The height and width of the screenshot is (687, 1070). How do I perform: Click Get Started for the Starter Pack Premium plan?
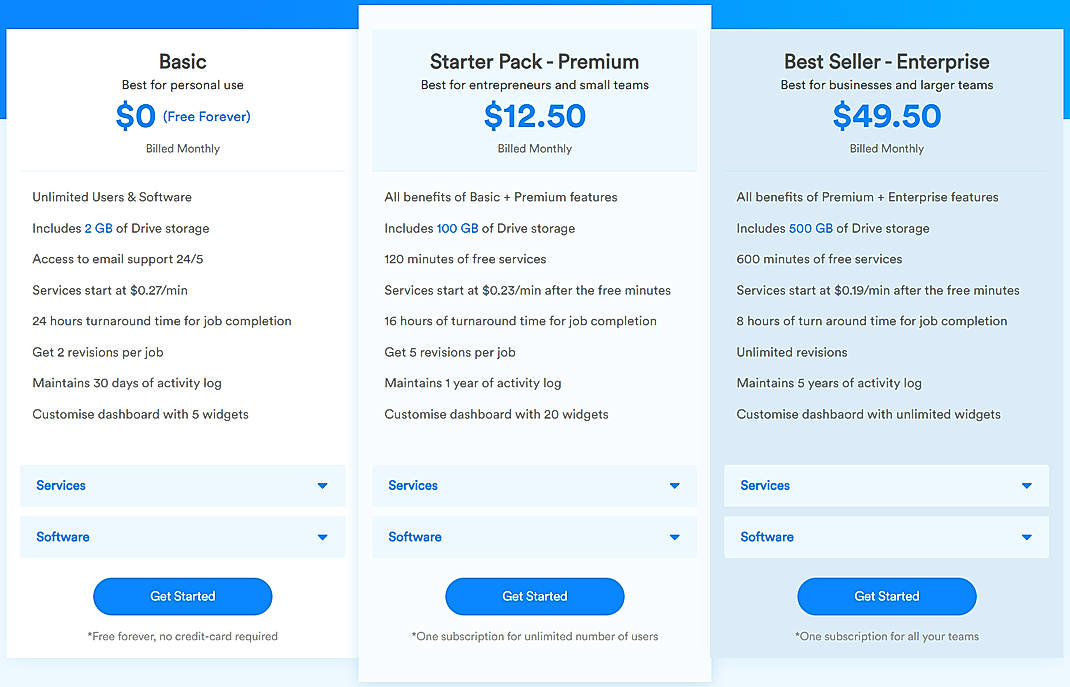535,596
